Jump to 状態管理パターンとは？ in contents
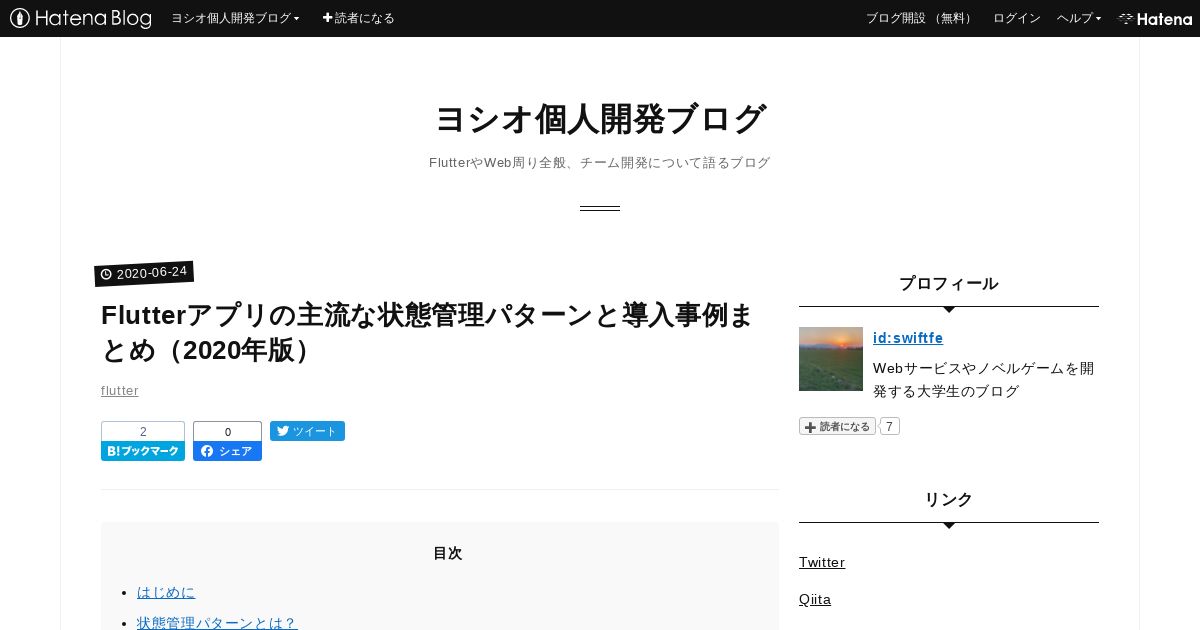 [x=217, y=623]
